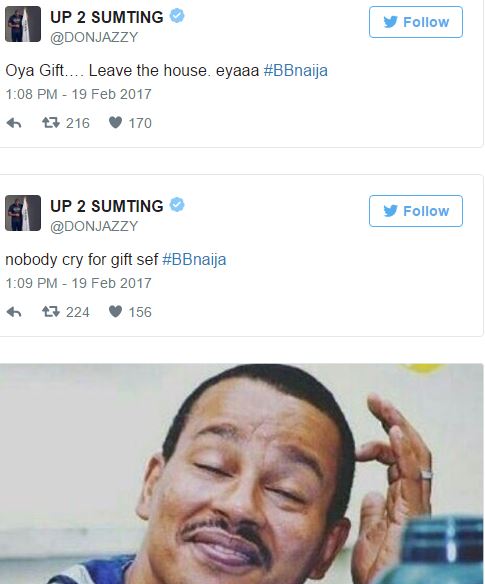Open the meme photo of man gesturing
The height and width of the screenshot is (584, 485).
pos(242,474)
